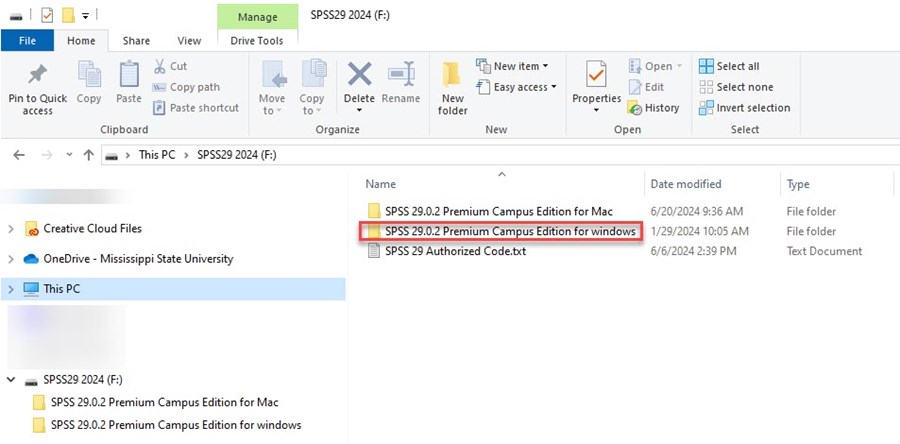Click Pin to Quick access icon
This screenshot has height=444, width=900.
click(38, 75)
